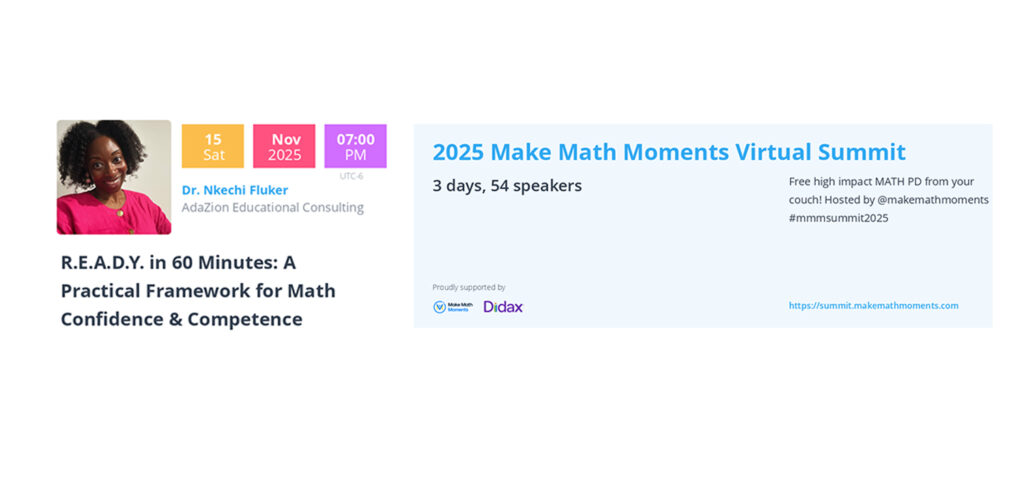Select the orange 15 Sat date box

[213, 146]
